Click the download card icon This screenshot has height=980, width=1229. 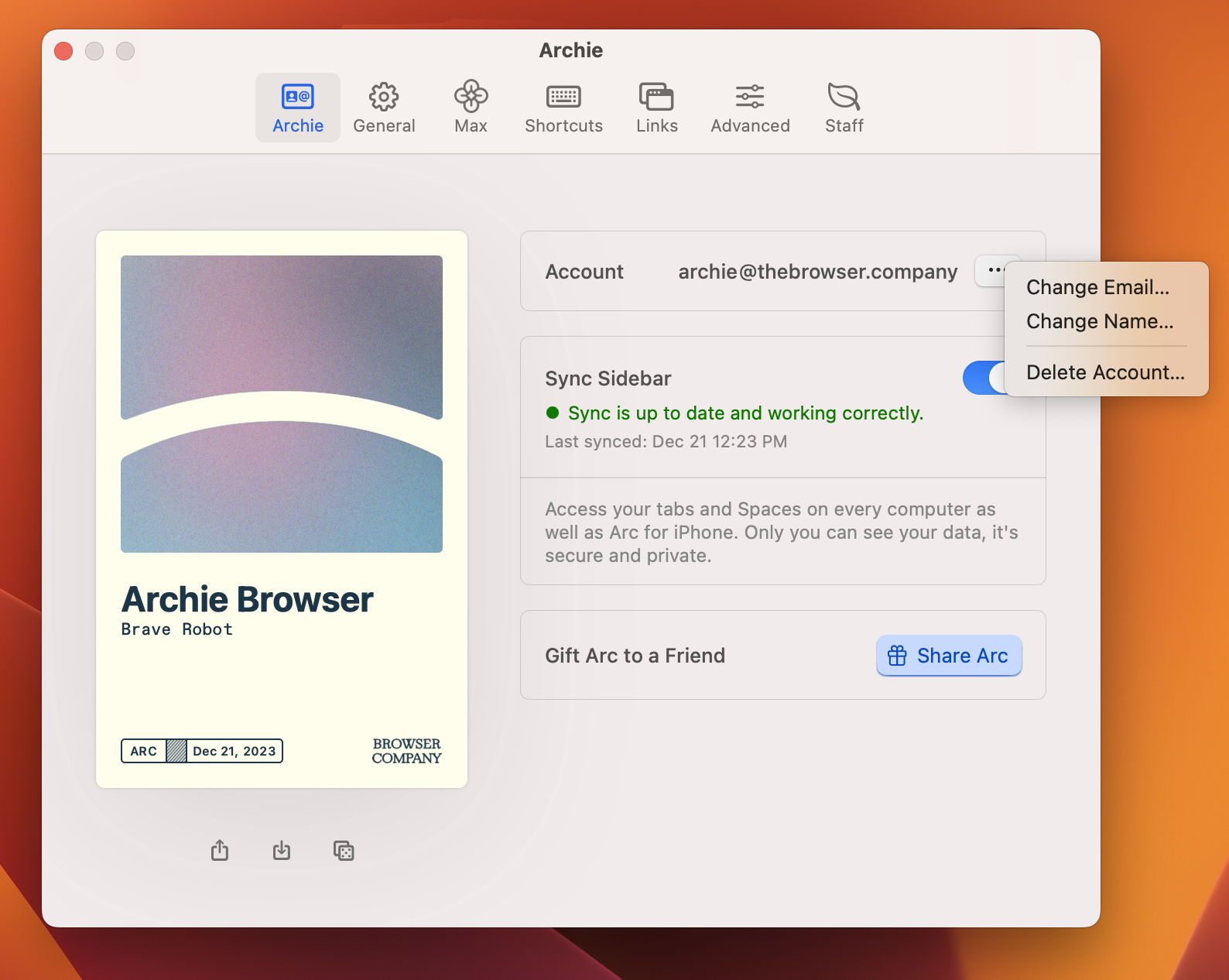click(282, 850)
